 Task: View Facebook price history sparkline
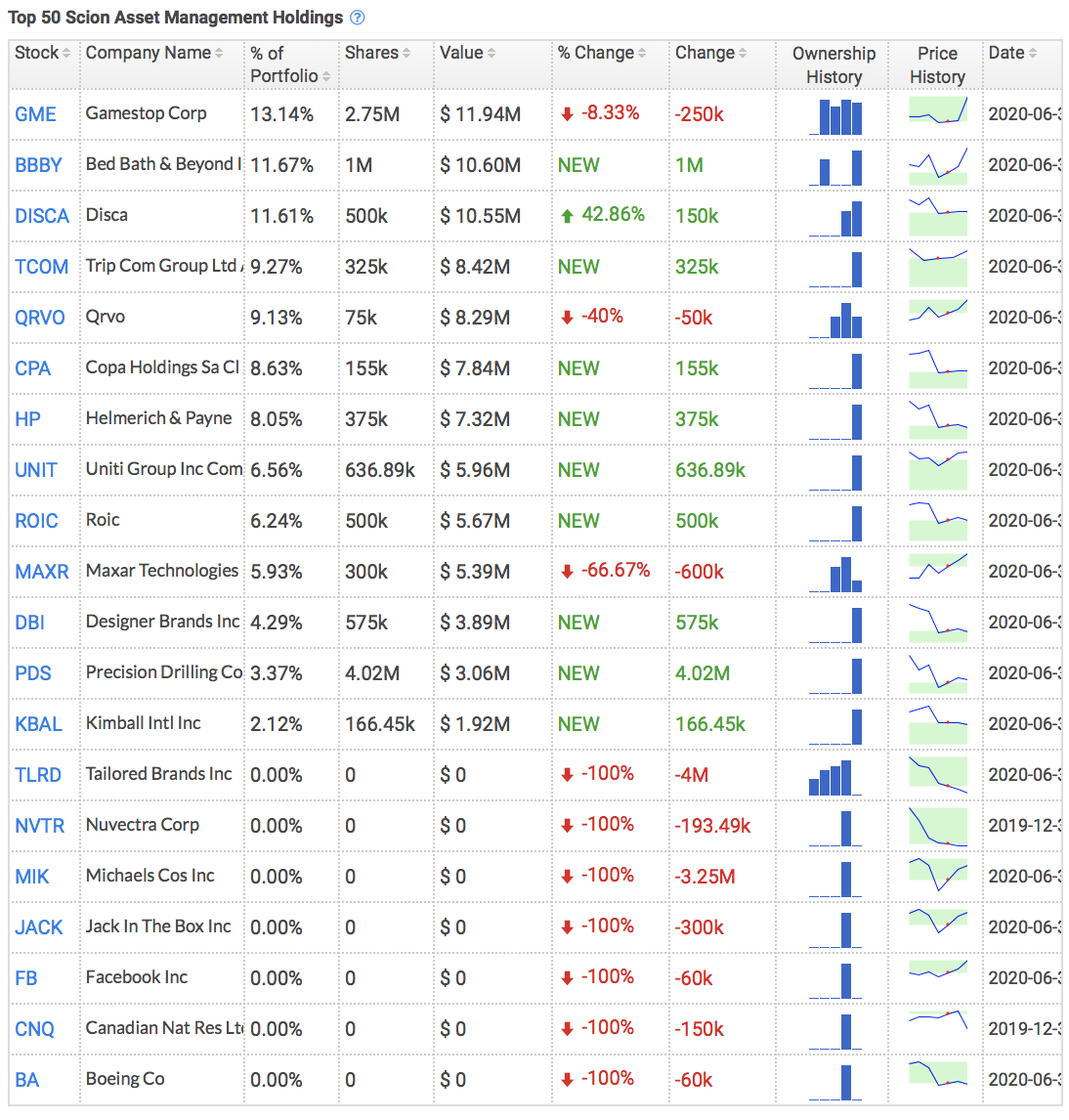(937, 977)
